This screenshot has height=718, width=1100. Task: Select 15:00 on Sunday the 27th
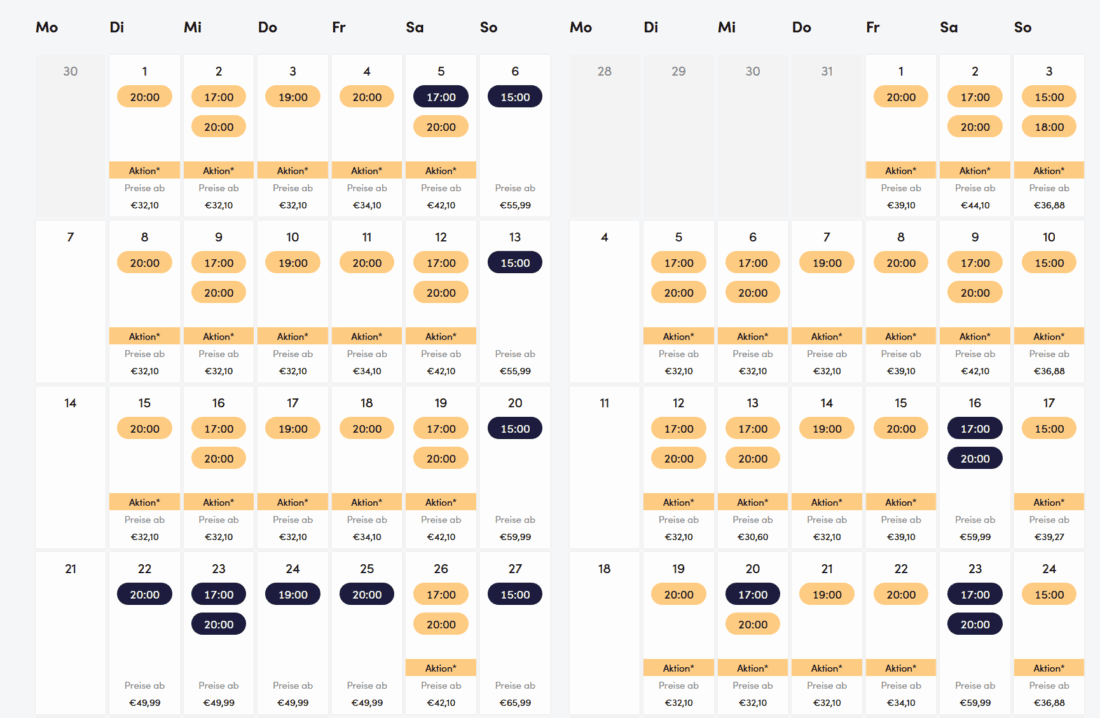pos(515,595)
